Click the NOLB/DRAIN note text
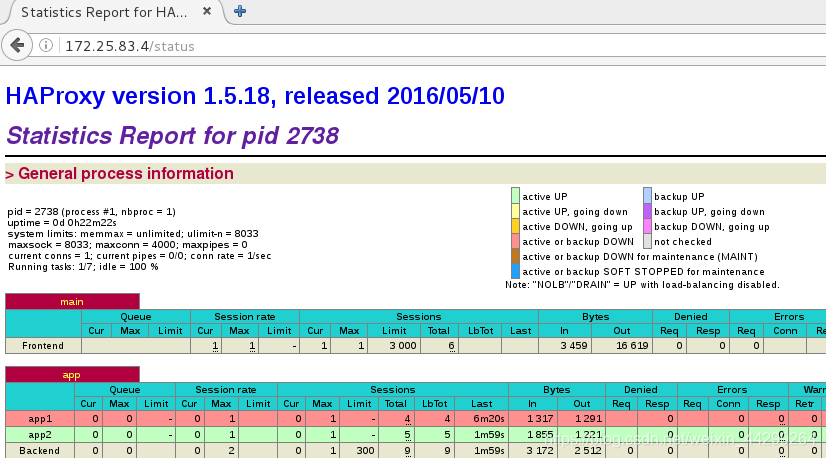This screenshot has height=458, width=826. [x=642, y=285]
